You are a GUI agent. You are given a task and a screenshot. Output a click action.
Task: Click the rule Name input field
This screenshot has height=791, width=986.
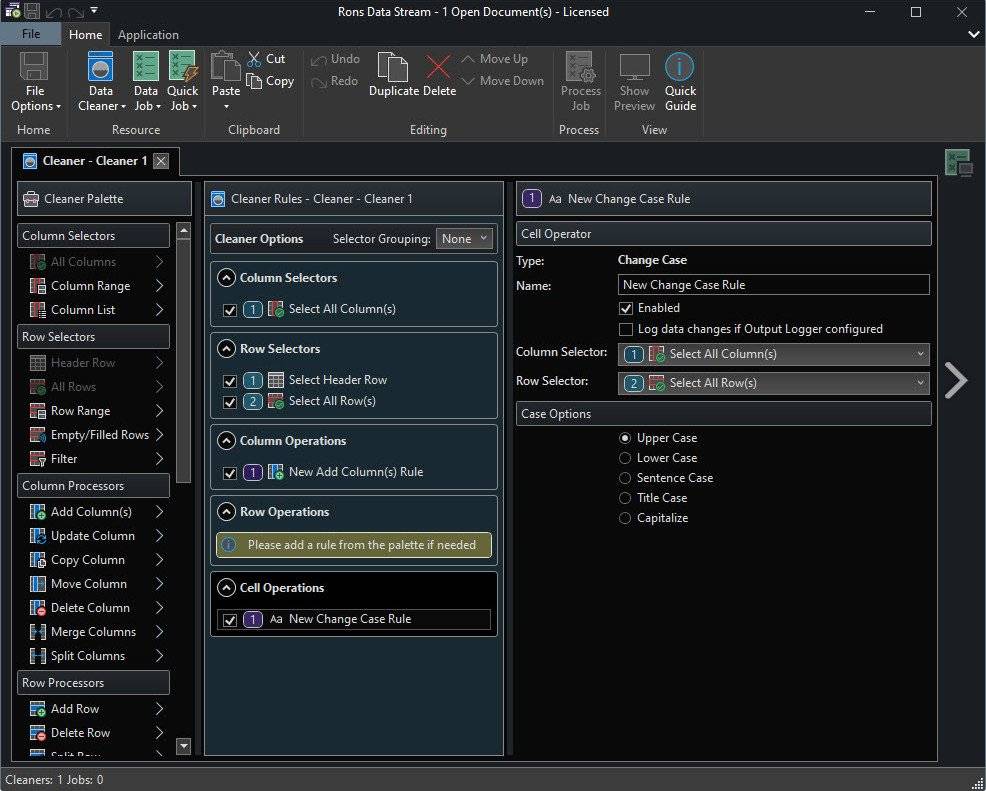(773, 285)
